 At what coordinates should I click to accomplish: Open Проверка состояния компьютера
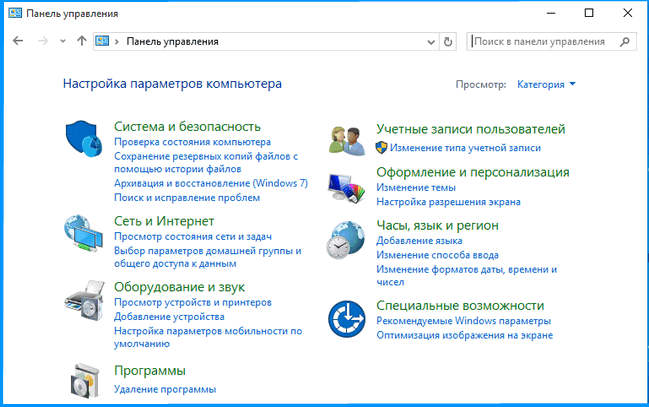(x=192, y=142)
